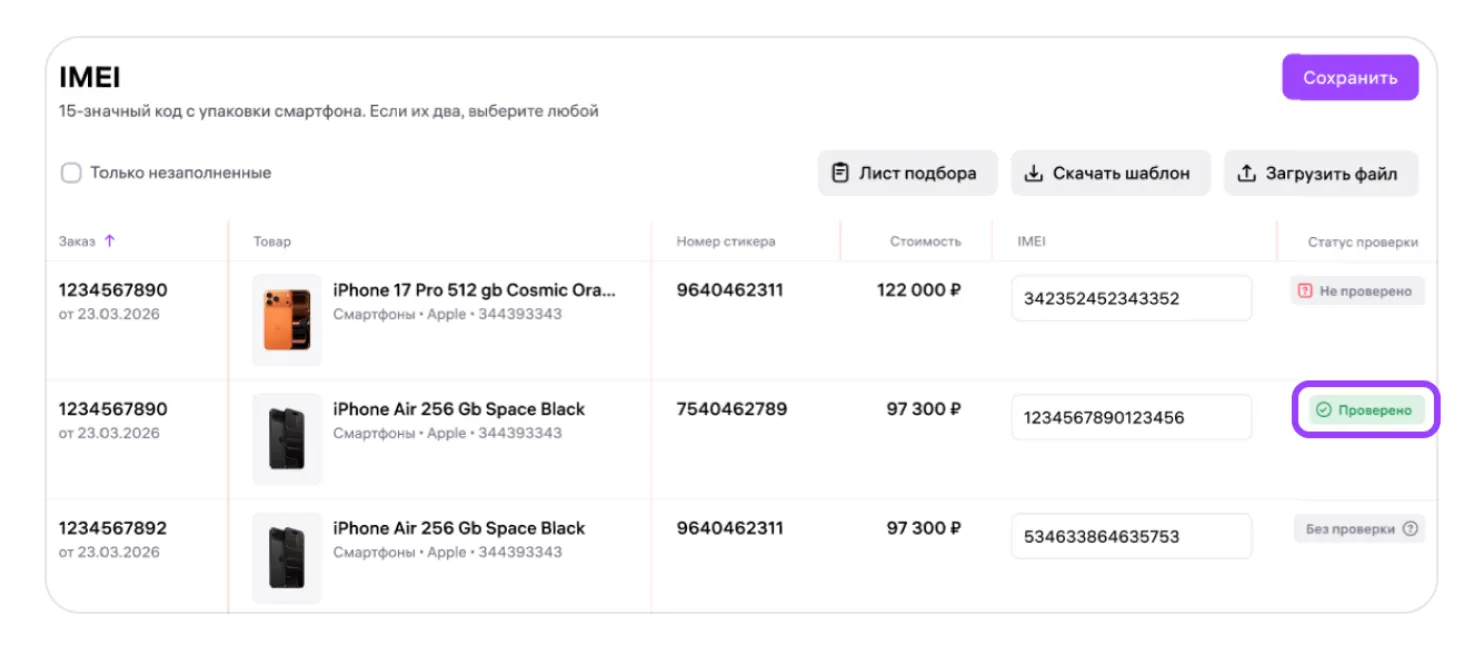1483x647 pixels.
Task: Click the help icon beside Без проверки
Action: pos(1410,529)
